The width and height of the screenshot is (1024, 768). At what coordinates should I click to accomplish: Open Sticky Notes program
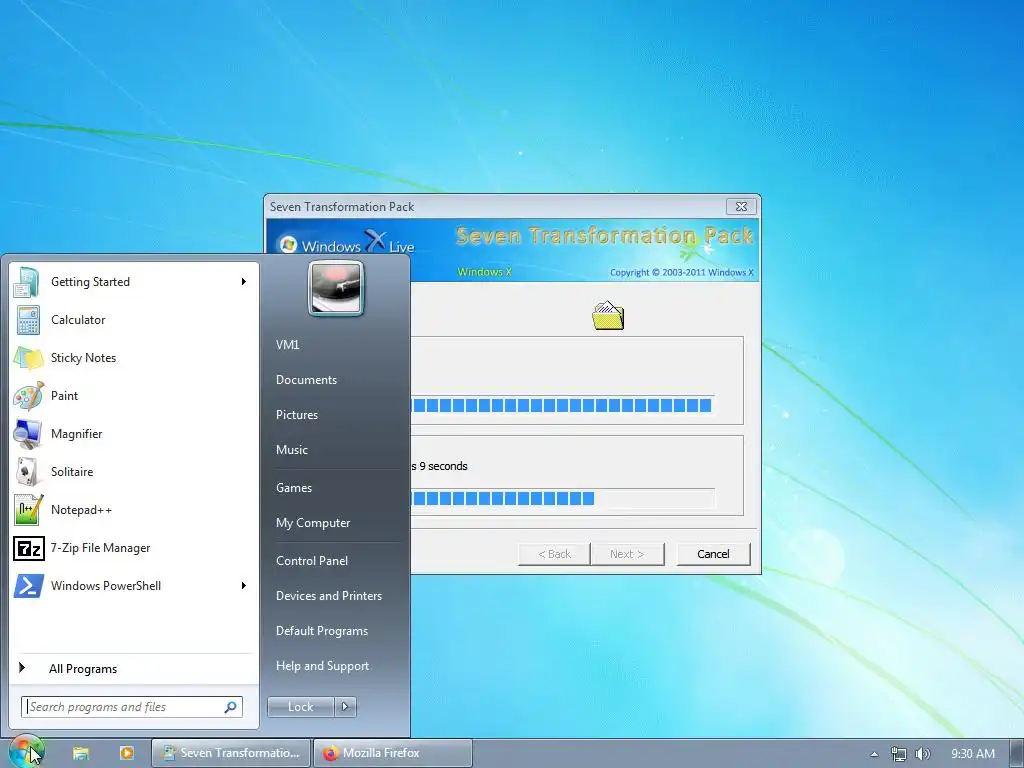coord(133,357)
